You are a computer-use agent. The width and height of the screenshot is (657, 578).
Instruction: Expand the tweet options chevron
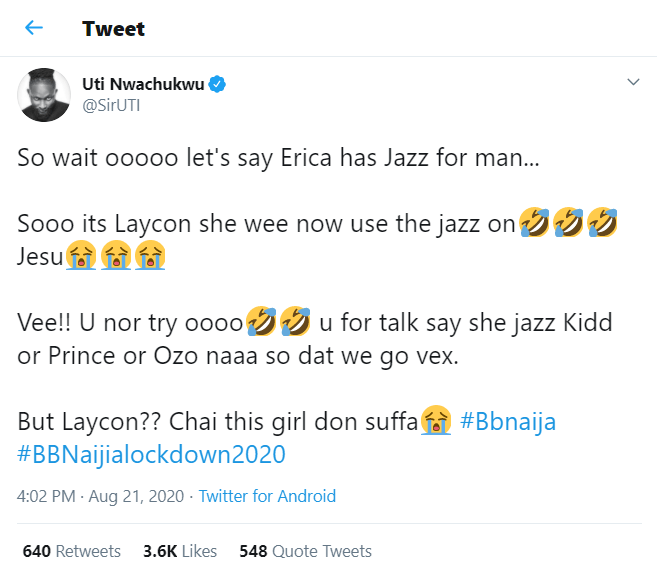pos(632,81)
